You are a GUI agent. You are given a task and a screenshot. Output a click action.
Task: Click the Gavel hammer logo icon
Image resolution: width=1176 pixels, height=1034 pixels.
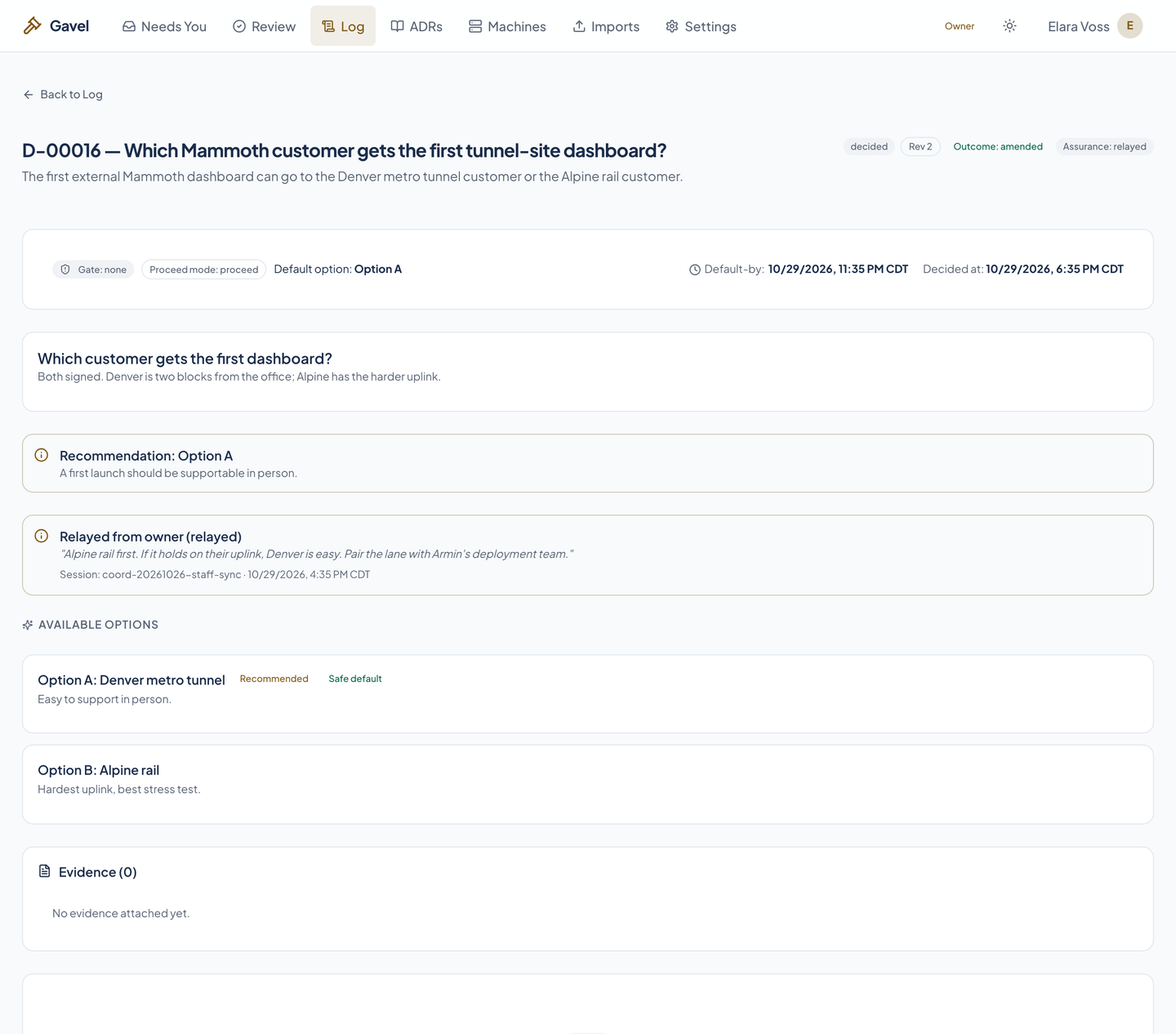[x=32, y=26]
